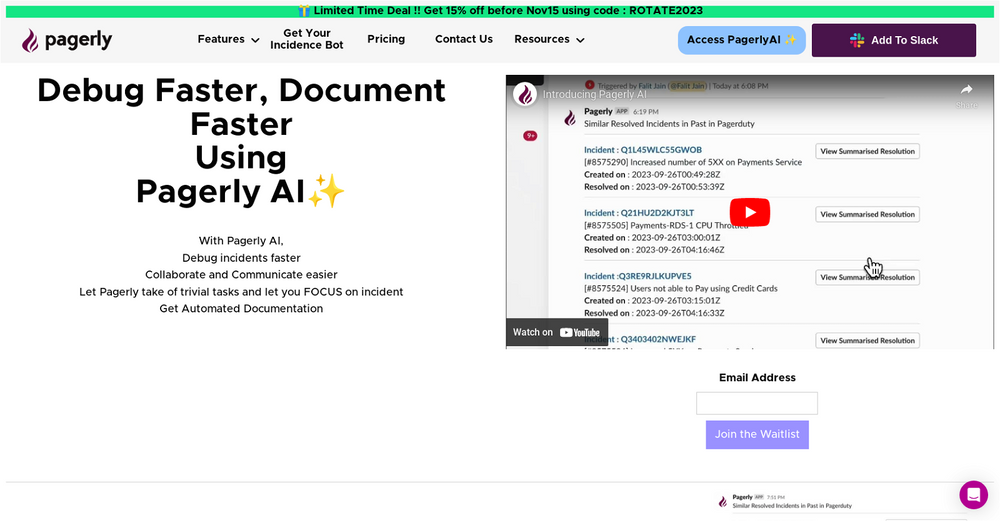Click the gift icon in the promo banner
Screen dimensions: 1000x521
[x=304, y=11]
